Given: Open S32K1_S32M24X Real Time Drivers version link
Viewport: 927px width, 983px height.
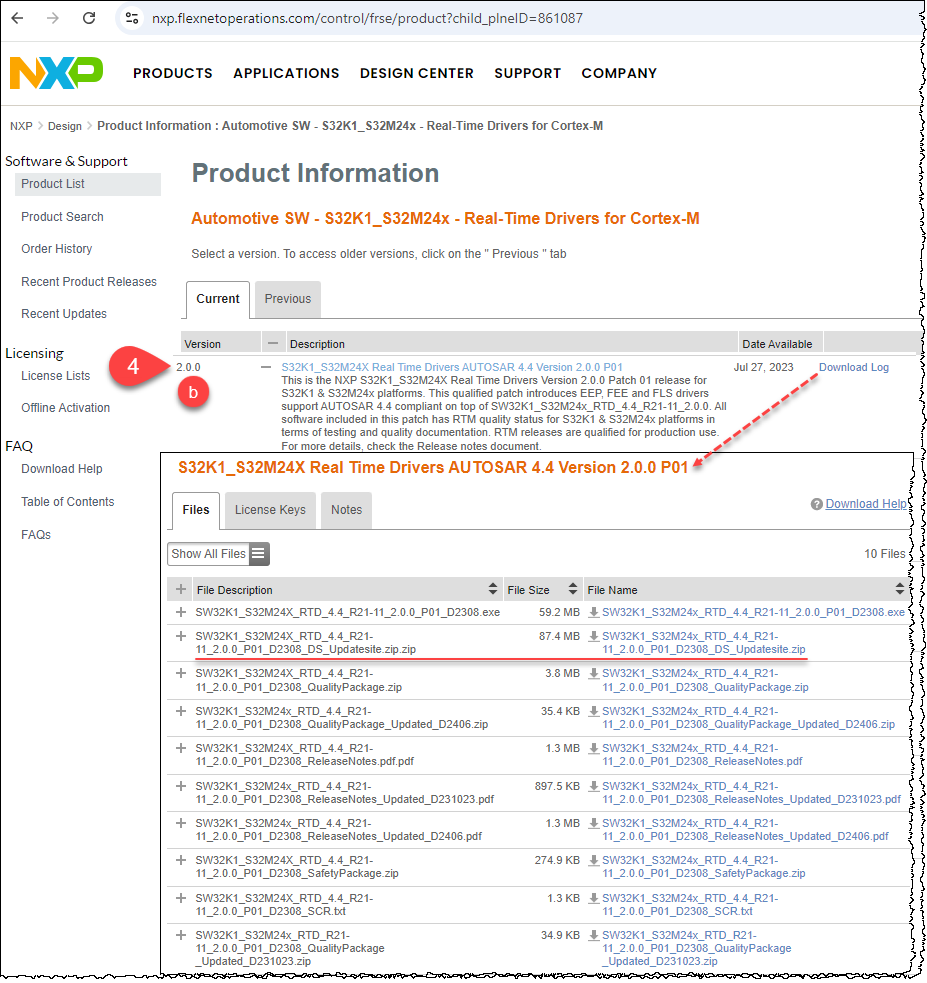Looking at the screenshot, I should click(452, 367).
